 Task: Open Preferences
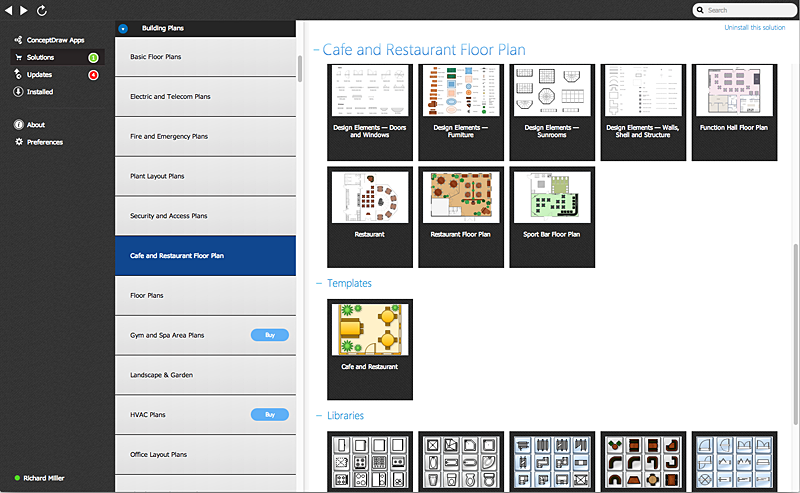click(x=45, y=142)
